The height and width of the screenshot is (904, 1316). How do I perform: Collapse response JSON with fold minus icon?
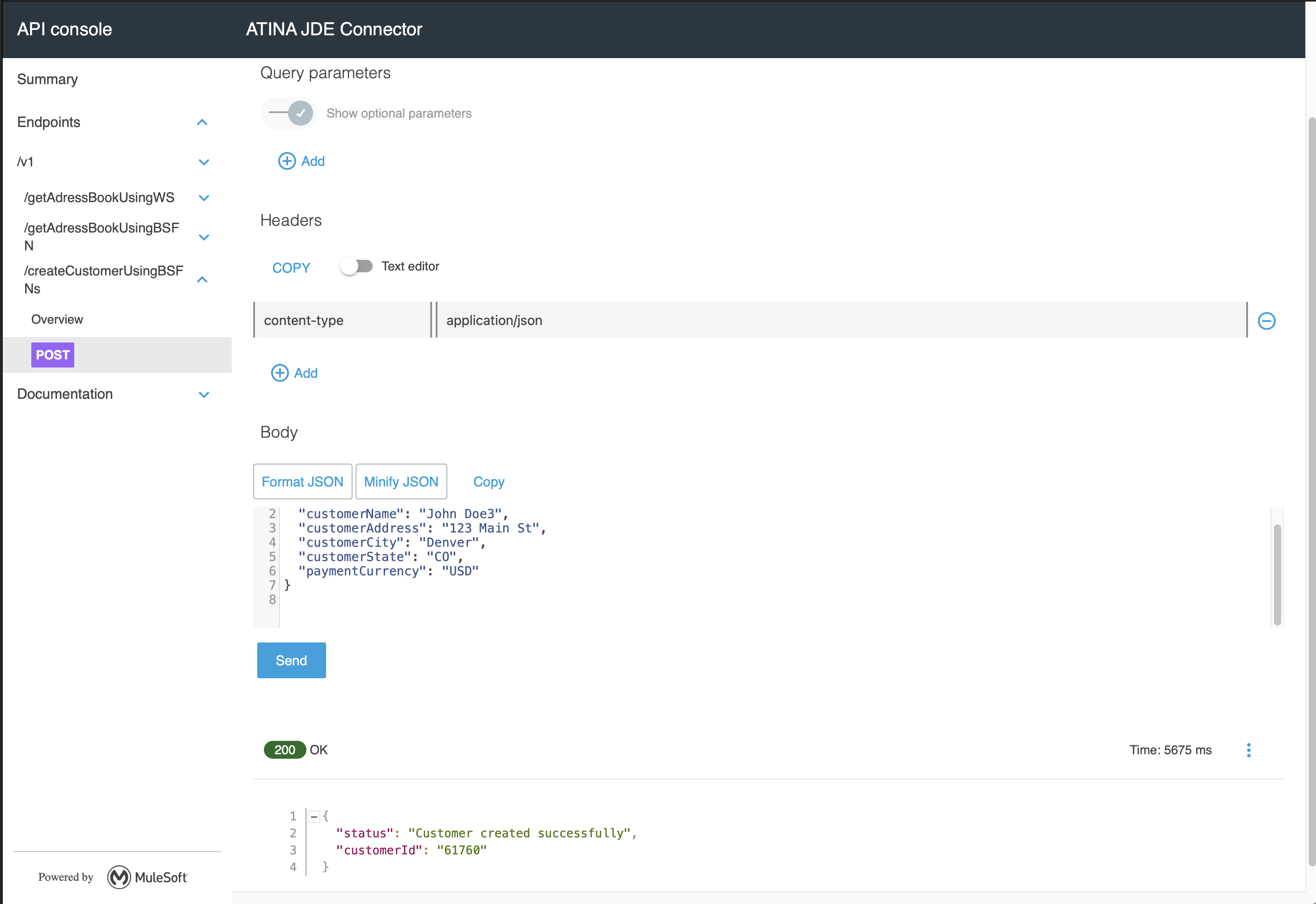coord(314,816)
